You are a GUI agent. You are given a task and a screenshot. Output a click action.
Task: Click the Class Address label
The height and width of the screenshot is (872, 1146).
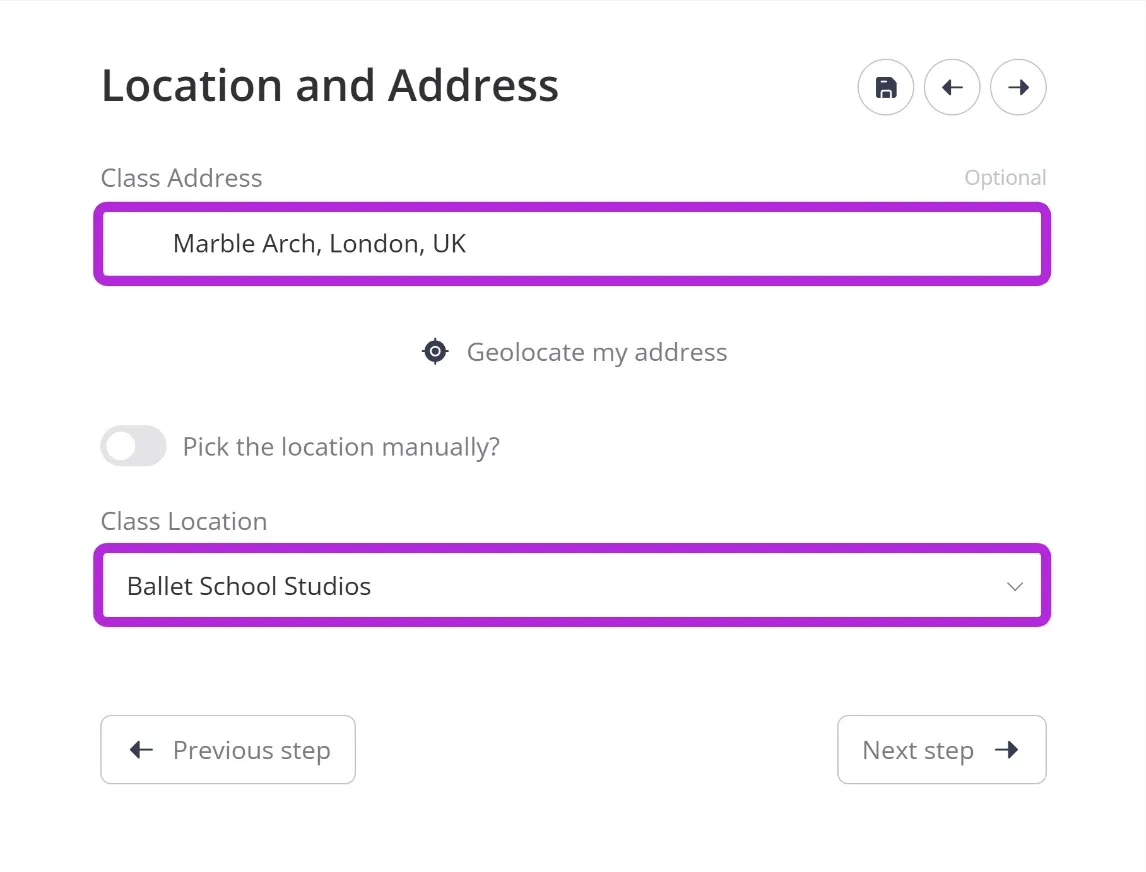[181, 178]
